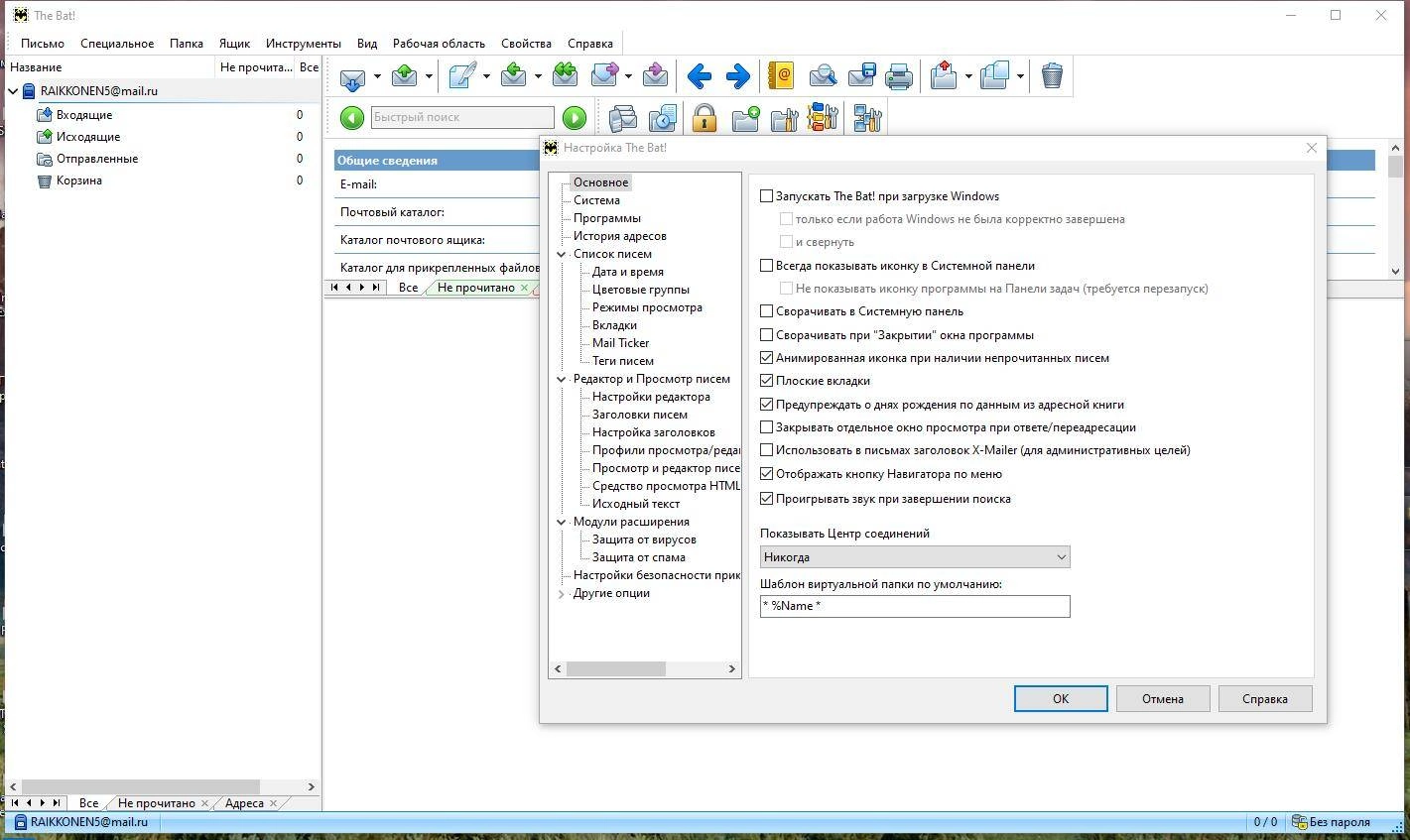The image size is (1410, 840).
Task: Click the Reply to all icon
Action: (565, 76)
